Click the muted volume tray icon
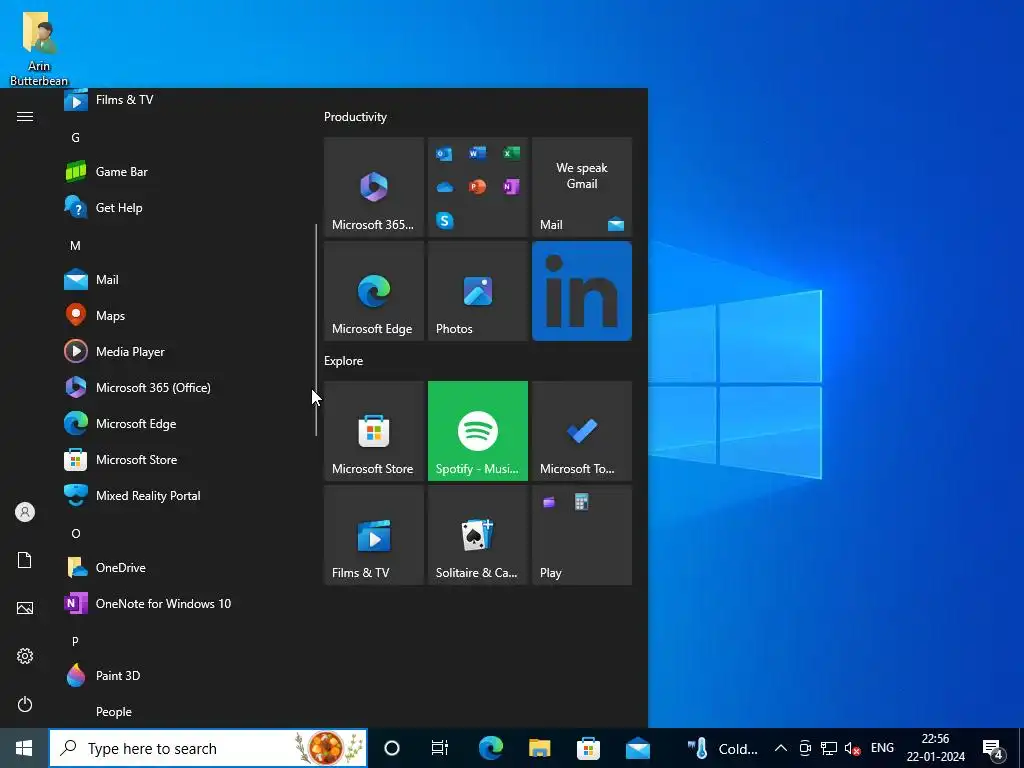The height and width of the screenshot is (768, 1024). pyautogui.click(x=852, y=748)
